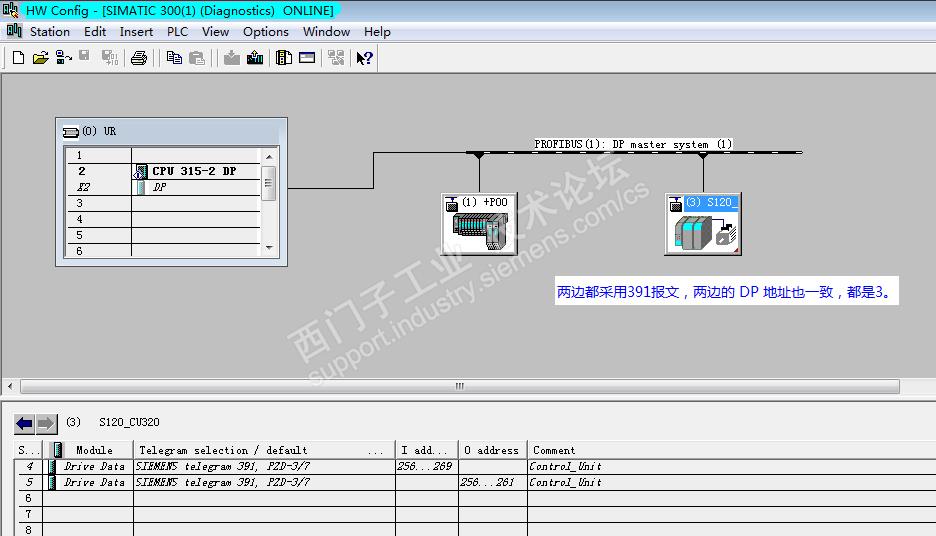Click the Module column header
The image size is (936, 536).
pos(89,450)
